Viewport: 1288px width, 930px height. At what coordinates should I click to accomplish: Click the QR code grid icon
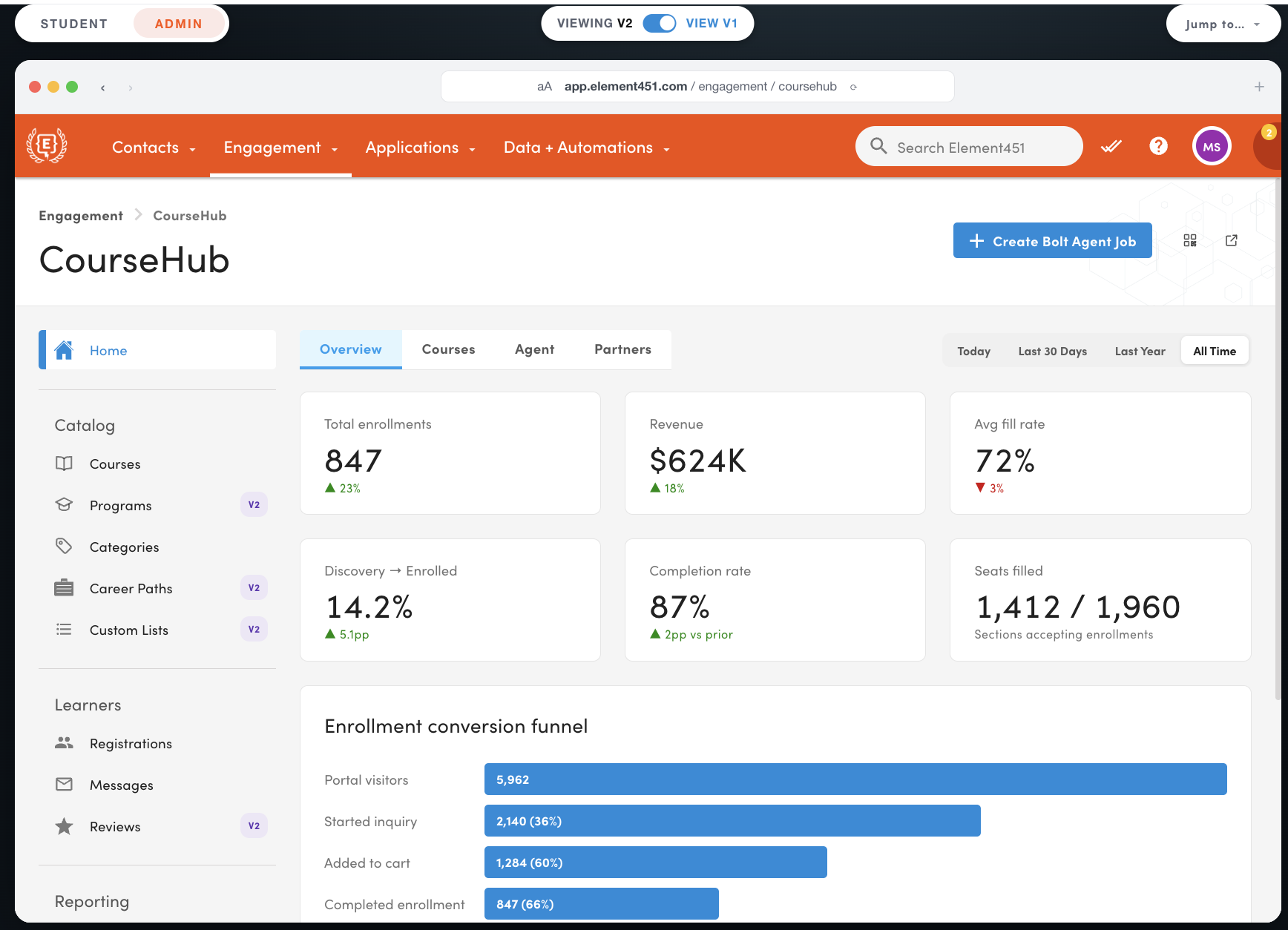click(1190, 240)
